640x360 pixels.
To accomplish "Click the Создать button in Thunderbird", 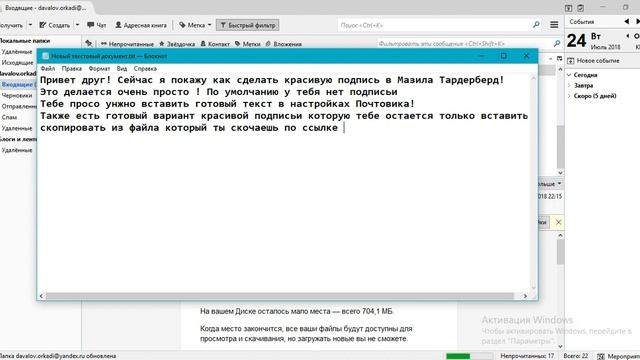I will click(x=55, y=25).
